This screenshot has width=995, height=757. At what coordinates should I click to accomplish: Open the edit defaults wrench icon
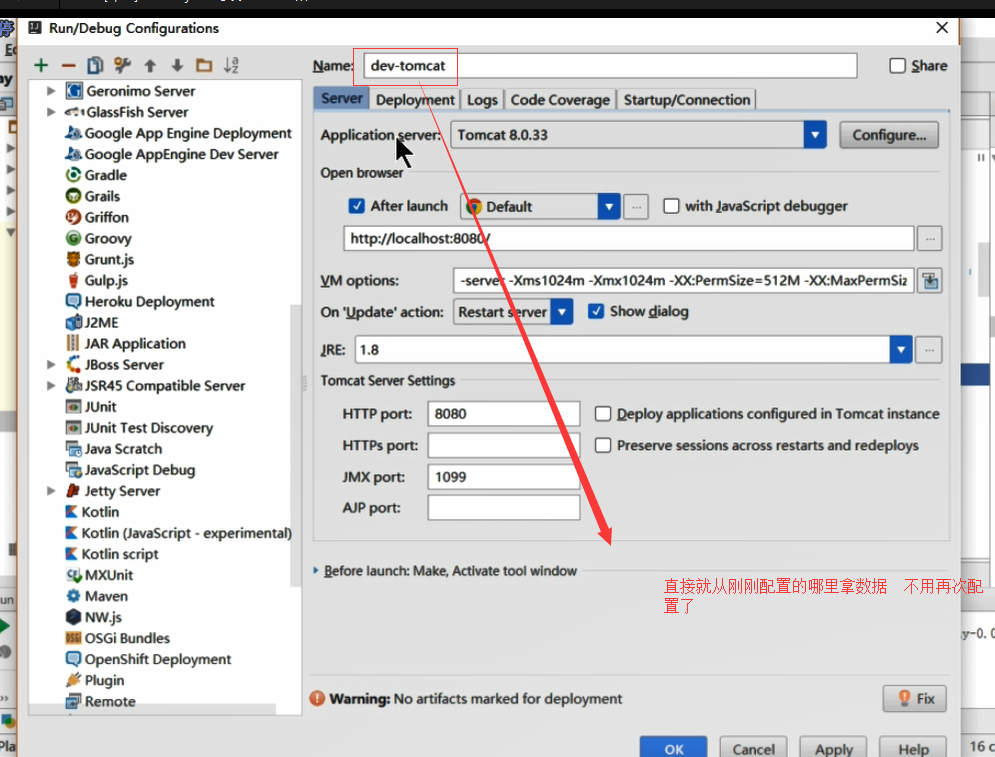coord(122,65)
